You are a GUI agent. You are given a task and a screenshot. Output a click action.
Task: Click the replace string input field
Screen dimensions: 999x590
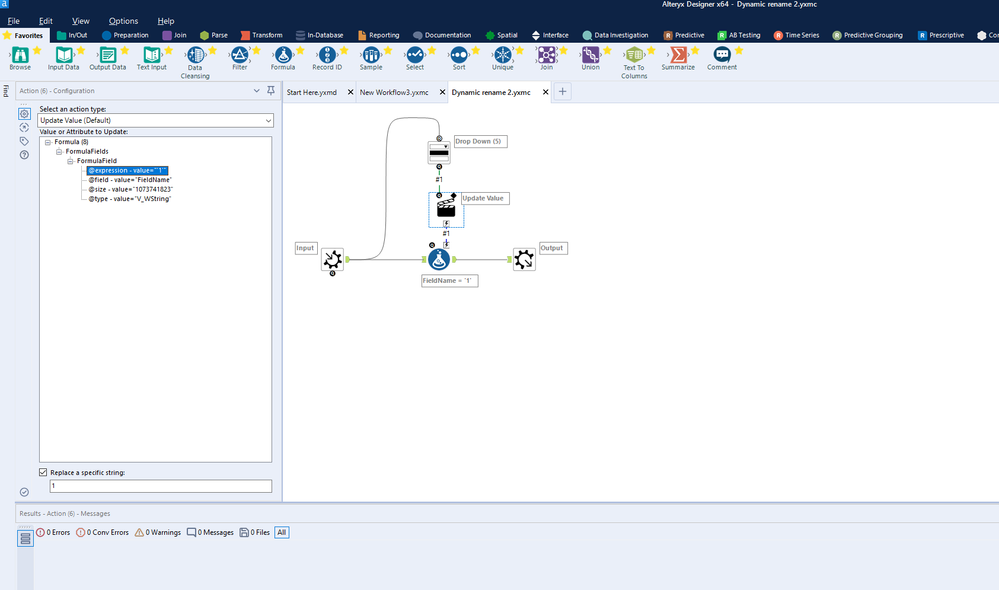pos(161,486)
